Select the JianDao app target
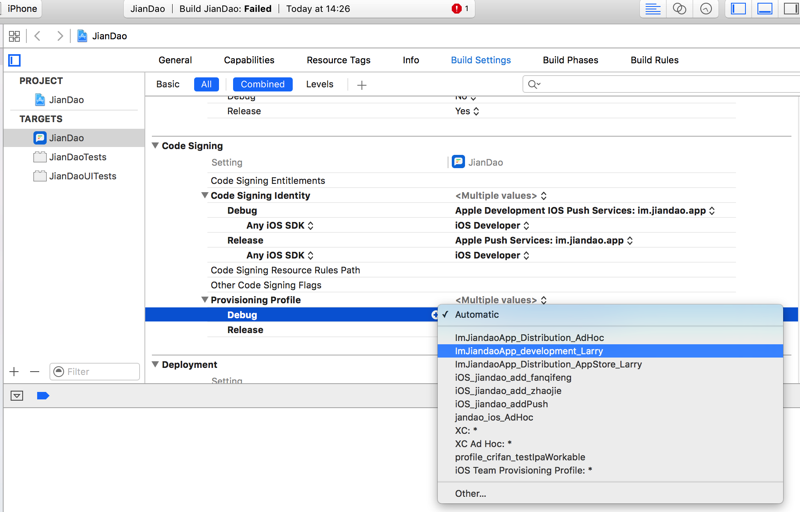 pyautogui.click(x=74, y=138)
